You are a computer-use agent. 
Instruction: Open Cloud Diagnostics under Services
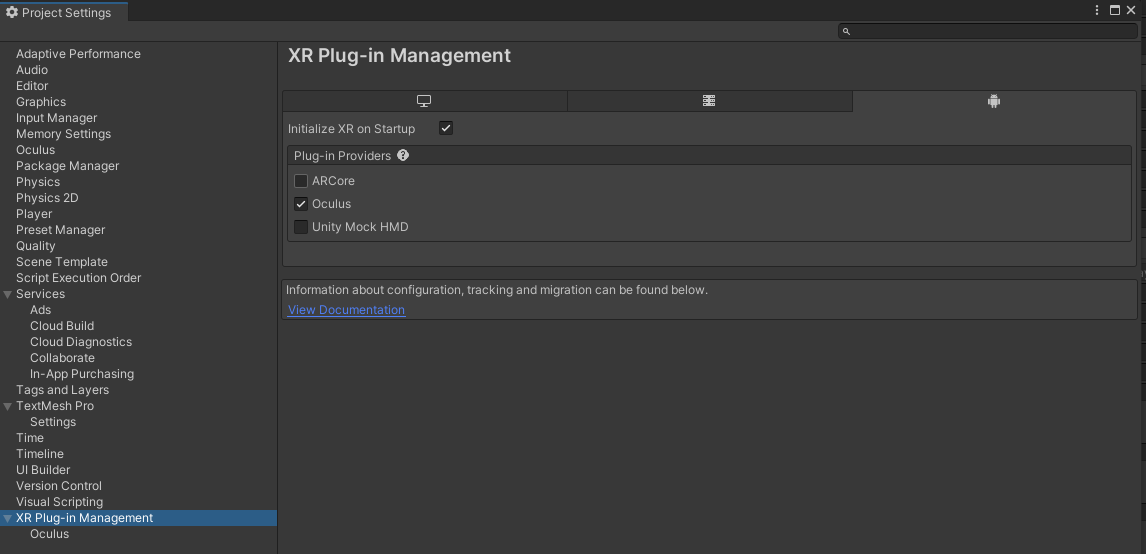[x=81, y=342]
